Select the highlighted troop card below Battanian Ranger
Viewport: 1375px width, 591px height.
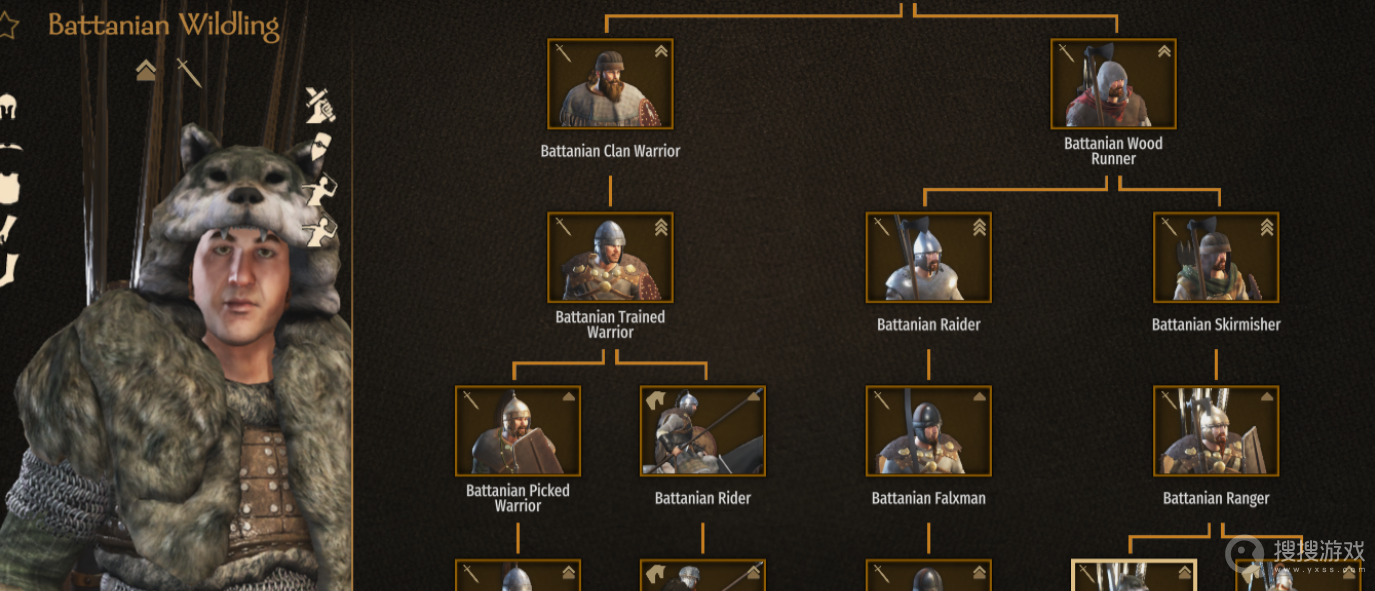pyautogui.click(x=1134, y=575)
